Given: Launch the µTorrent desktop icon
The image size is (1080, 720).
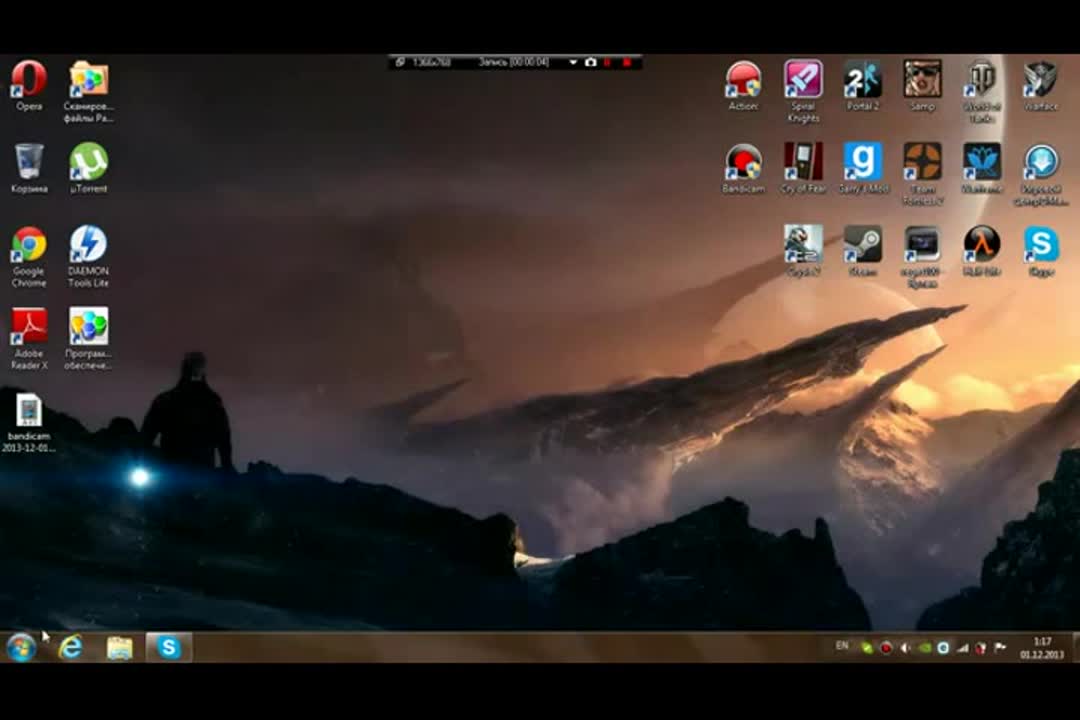Looking at the screenshot, I should click(88, 163).
